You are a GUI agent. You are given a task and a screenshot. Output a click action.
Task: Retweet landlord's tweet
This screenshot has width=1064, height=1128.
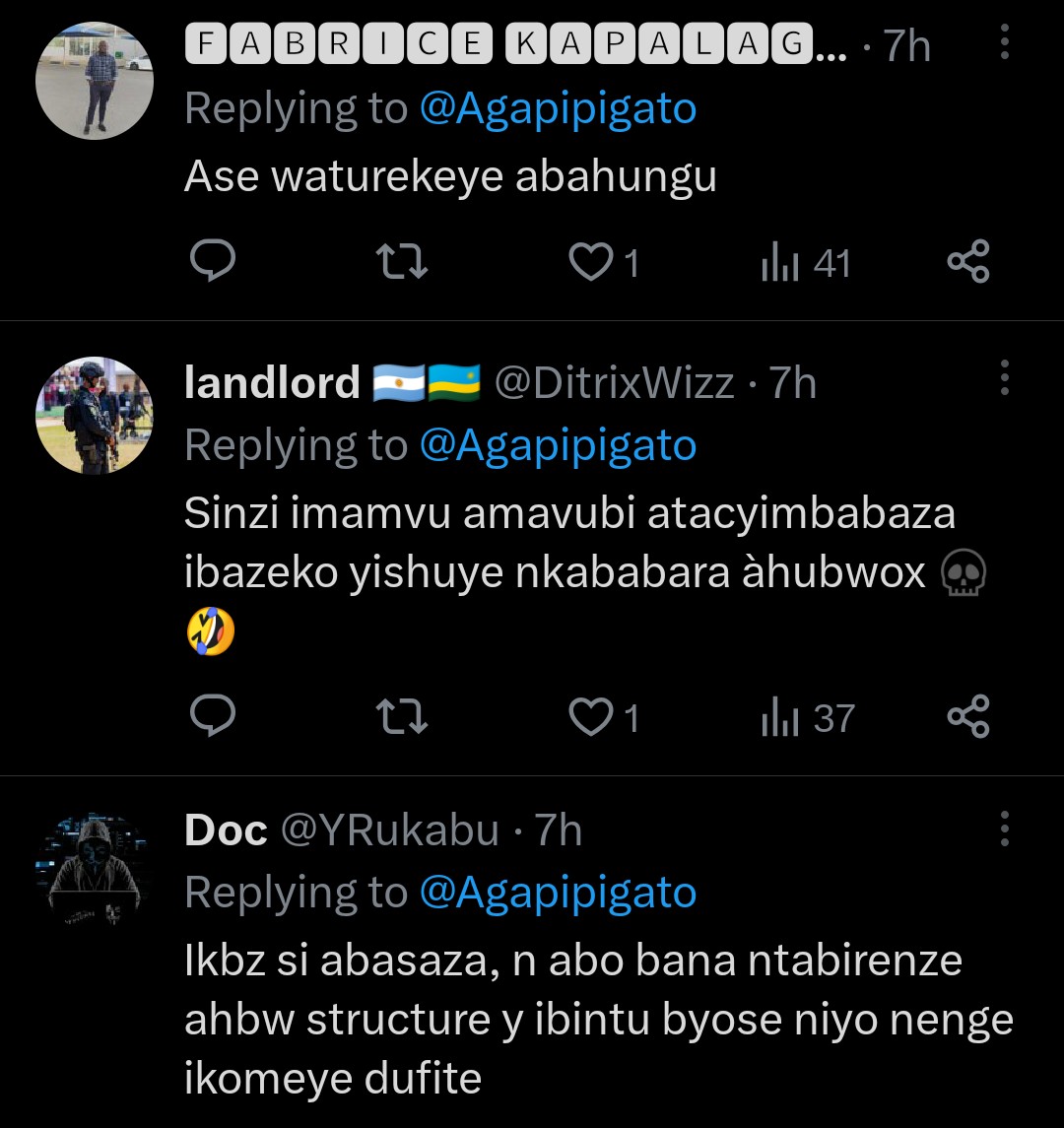[403, 717]
